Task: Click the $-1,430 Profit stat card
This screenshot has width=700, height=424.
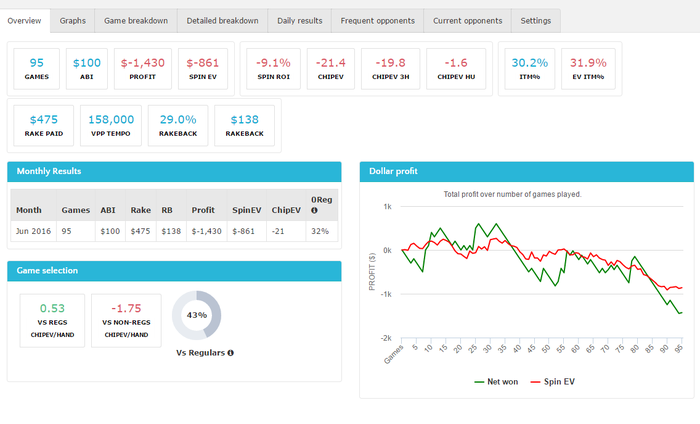Action: [x=143, y=69]
